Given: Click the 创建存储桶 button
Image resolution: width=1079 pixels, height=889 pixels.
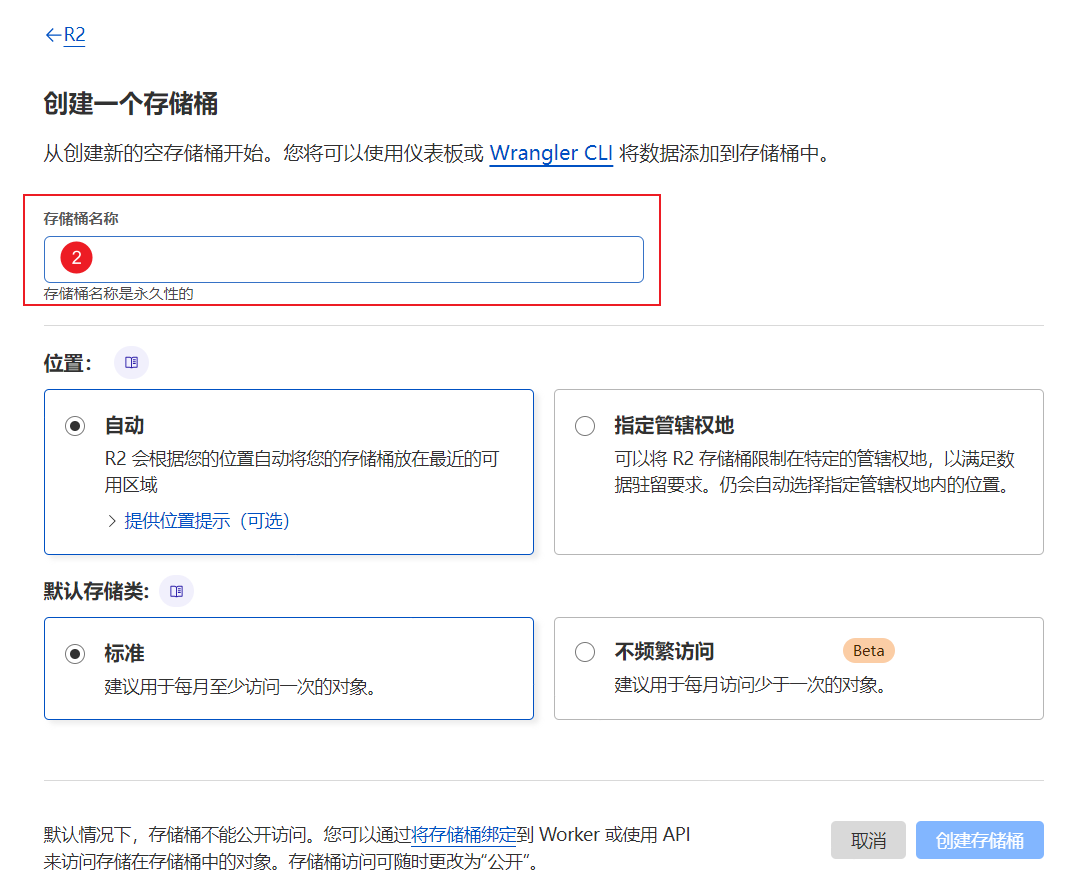Looking at the screenshot, I should click(979, 840).
